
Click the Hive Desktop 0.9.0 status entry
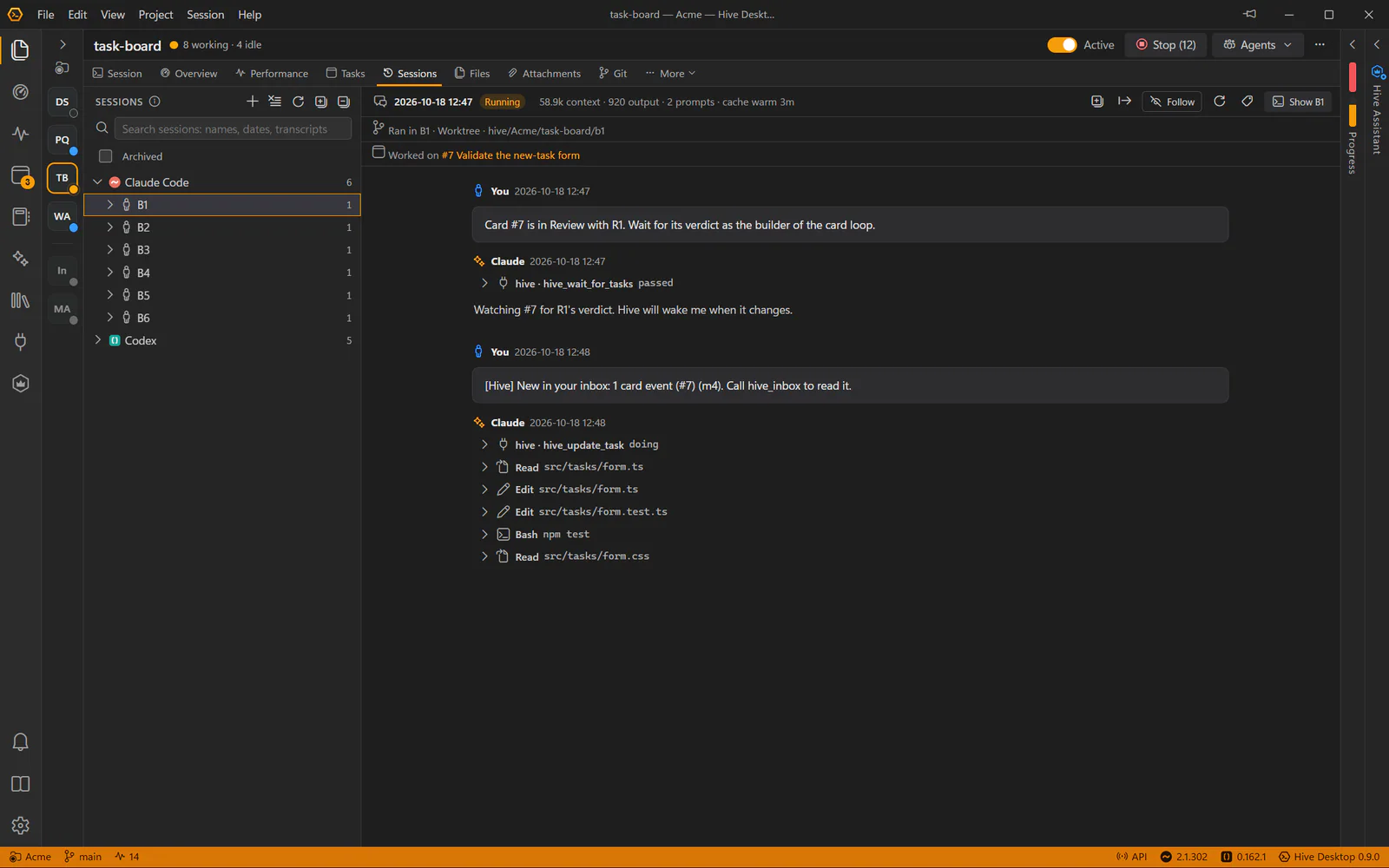pyautogui.click(x=1328, y=857)
